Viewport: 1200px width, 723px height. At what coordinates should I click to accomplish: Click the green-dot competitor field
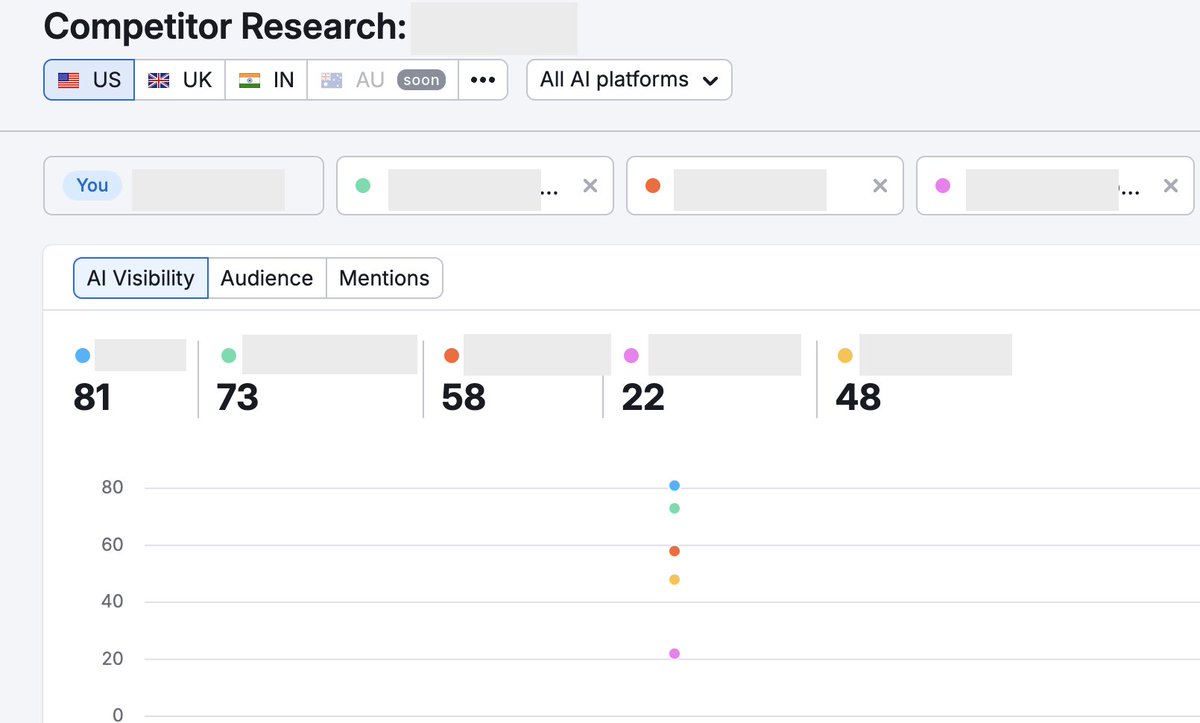(475, 185)
